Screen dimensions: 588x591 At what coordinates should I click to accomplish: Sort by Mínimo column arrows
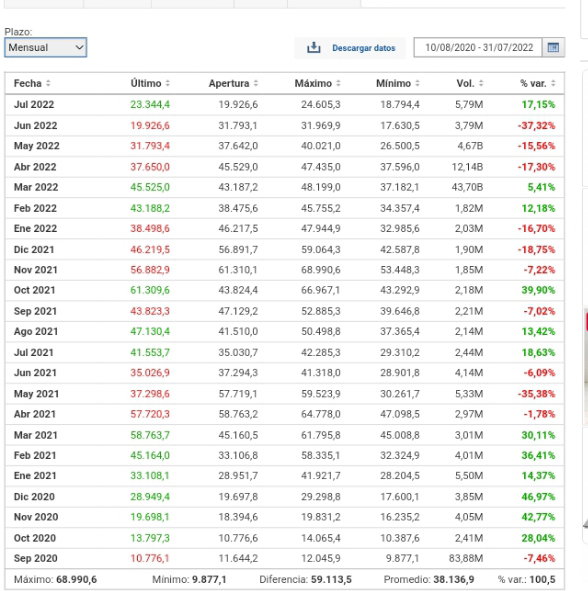(417, 83)
